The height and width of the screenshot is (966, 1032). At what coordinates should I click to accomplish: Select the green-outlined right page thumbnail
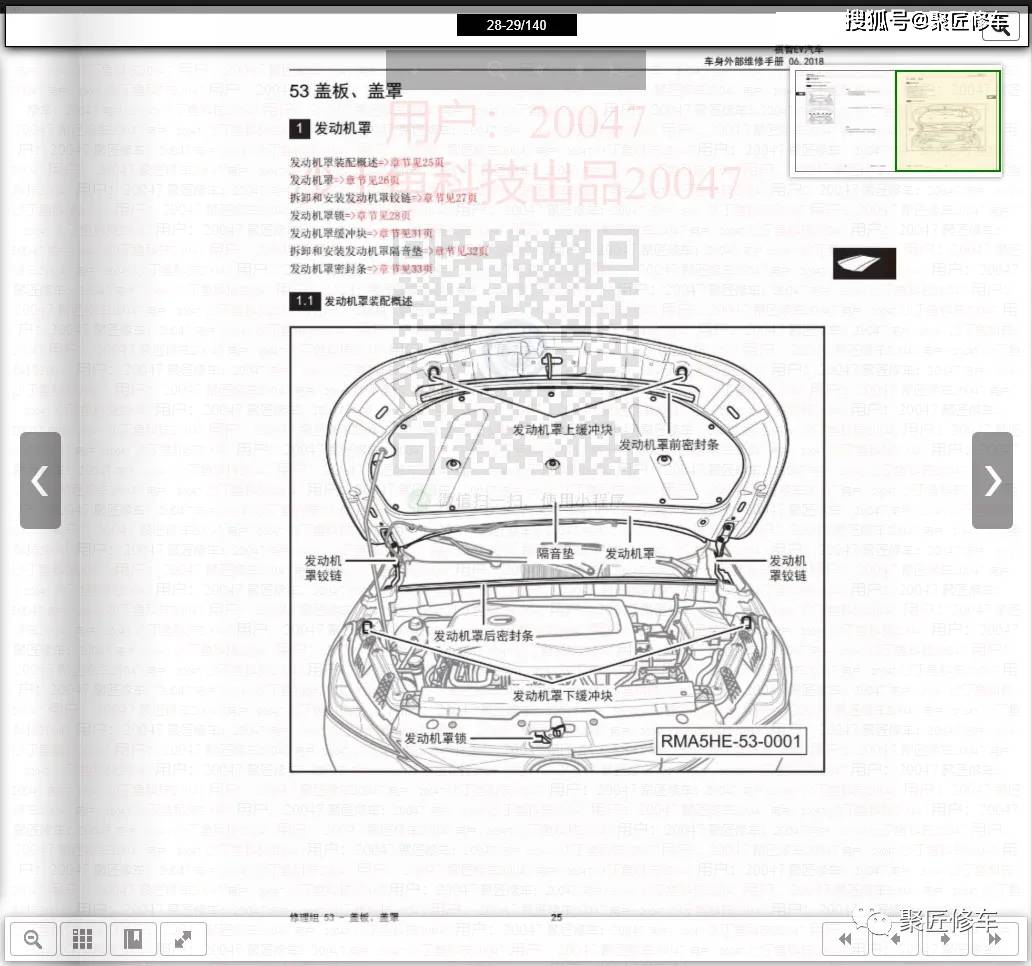pyautogui.click(x=948, y=120)
